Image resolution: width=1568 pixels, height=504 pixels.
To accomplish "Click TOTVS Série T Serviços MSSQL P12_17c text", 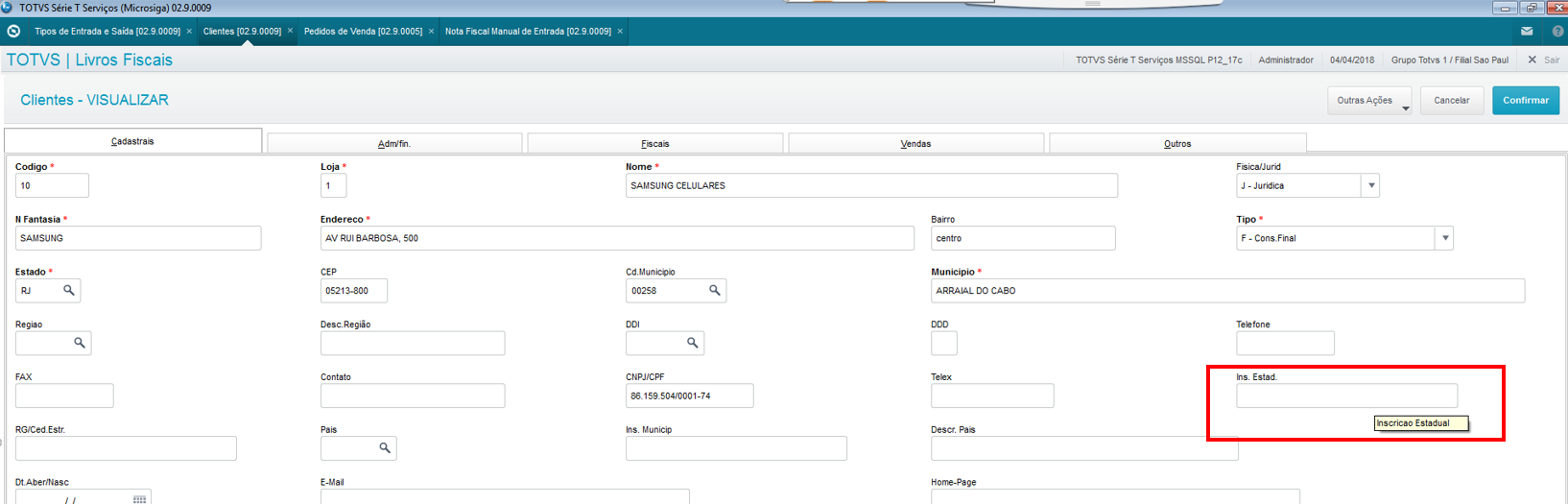I will 1158,60.
